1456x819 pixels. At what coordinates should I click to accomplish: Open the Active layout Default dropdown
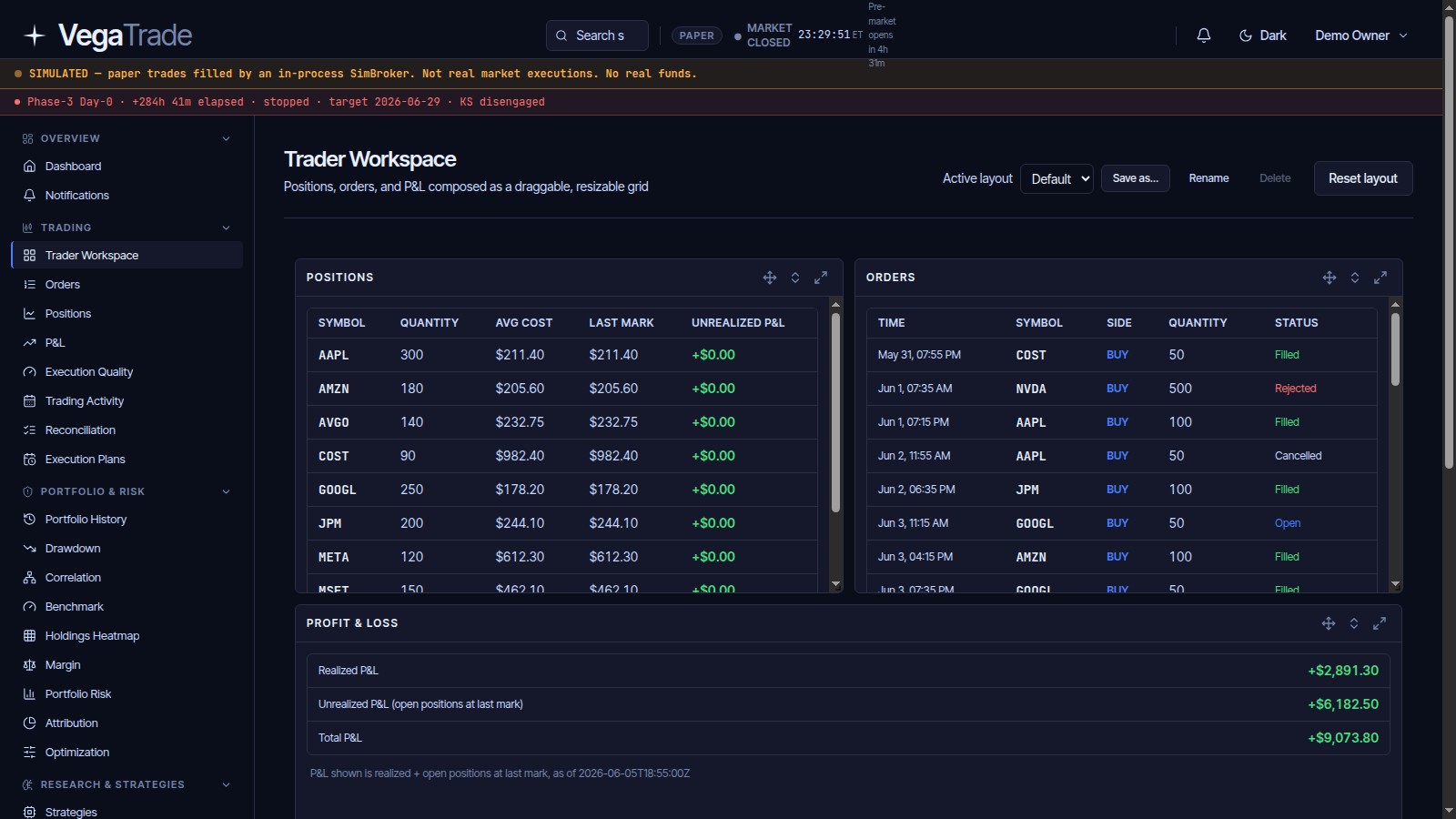point(1057,179)
